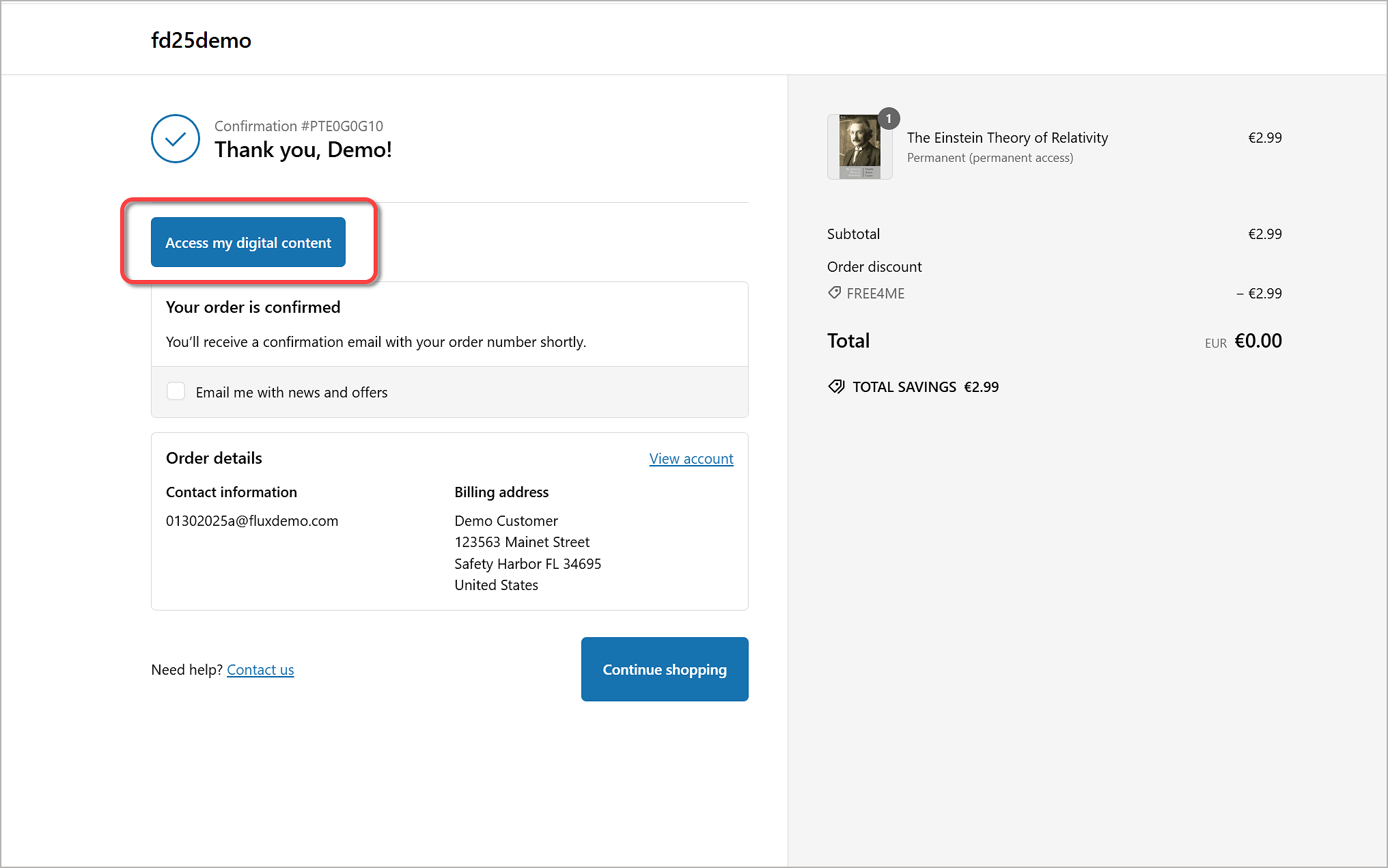Click the Total €0.00 amount
This screenshot has width=1388, height=868.
pos(1258,341)
